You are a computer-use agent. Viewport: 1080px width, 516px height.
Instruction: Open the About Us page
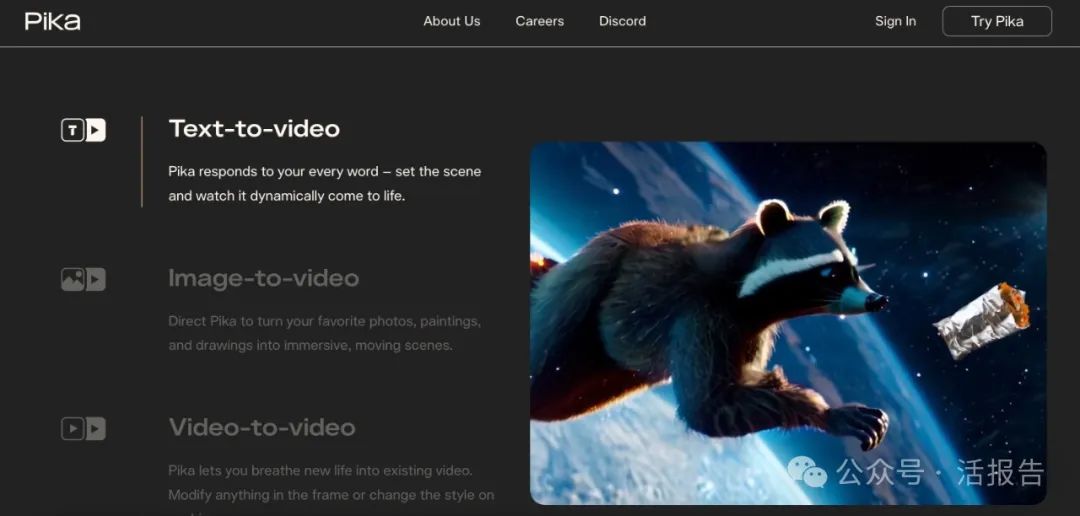pos(451,21)
